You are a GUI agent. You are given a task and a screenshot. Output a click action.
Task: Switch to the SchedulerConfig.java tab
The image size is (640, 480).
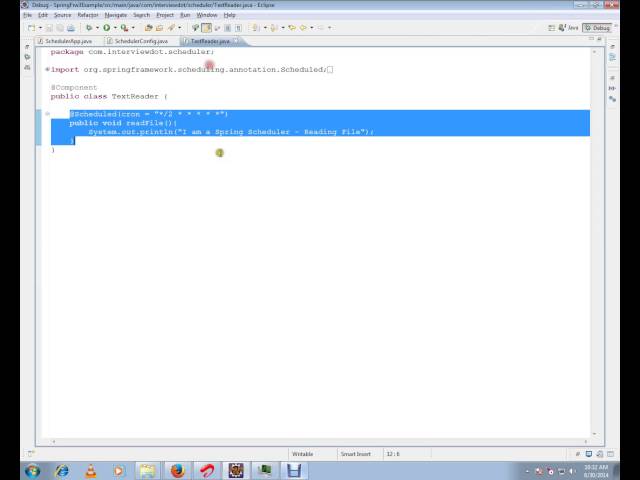(x=138, y=41)
